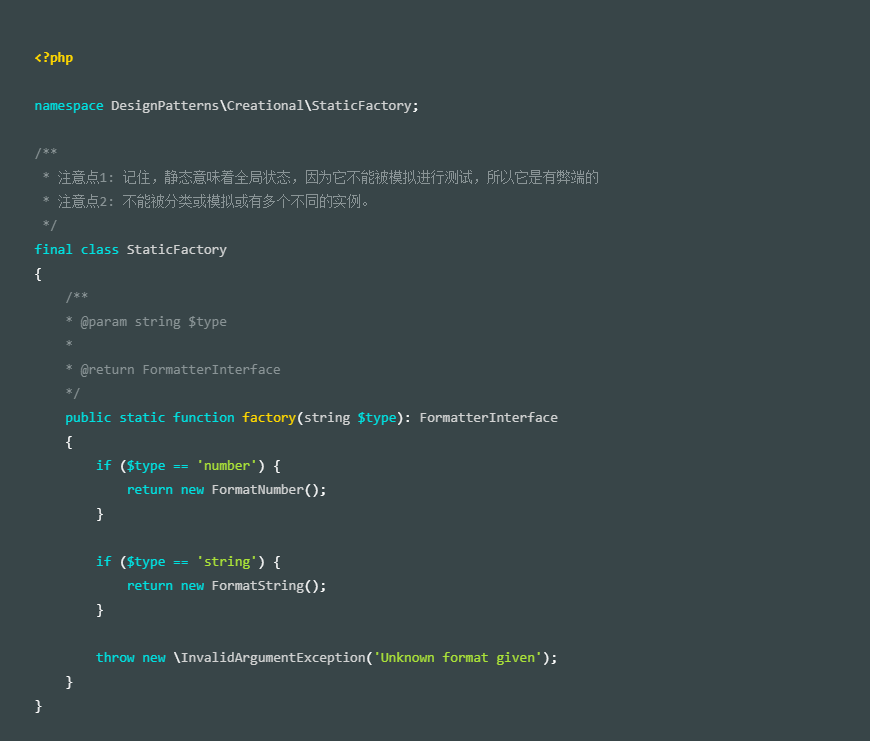Click the 'Unknown format given' message
The image size is (870, 741).
coord(458,658)
